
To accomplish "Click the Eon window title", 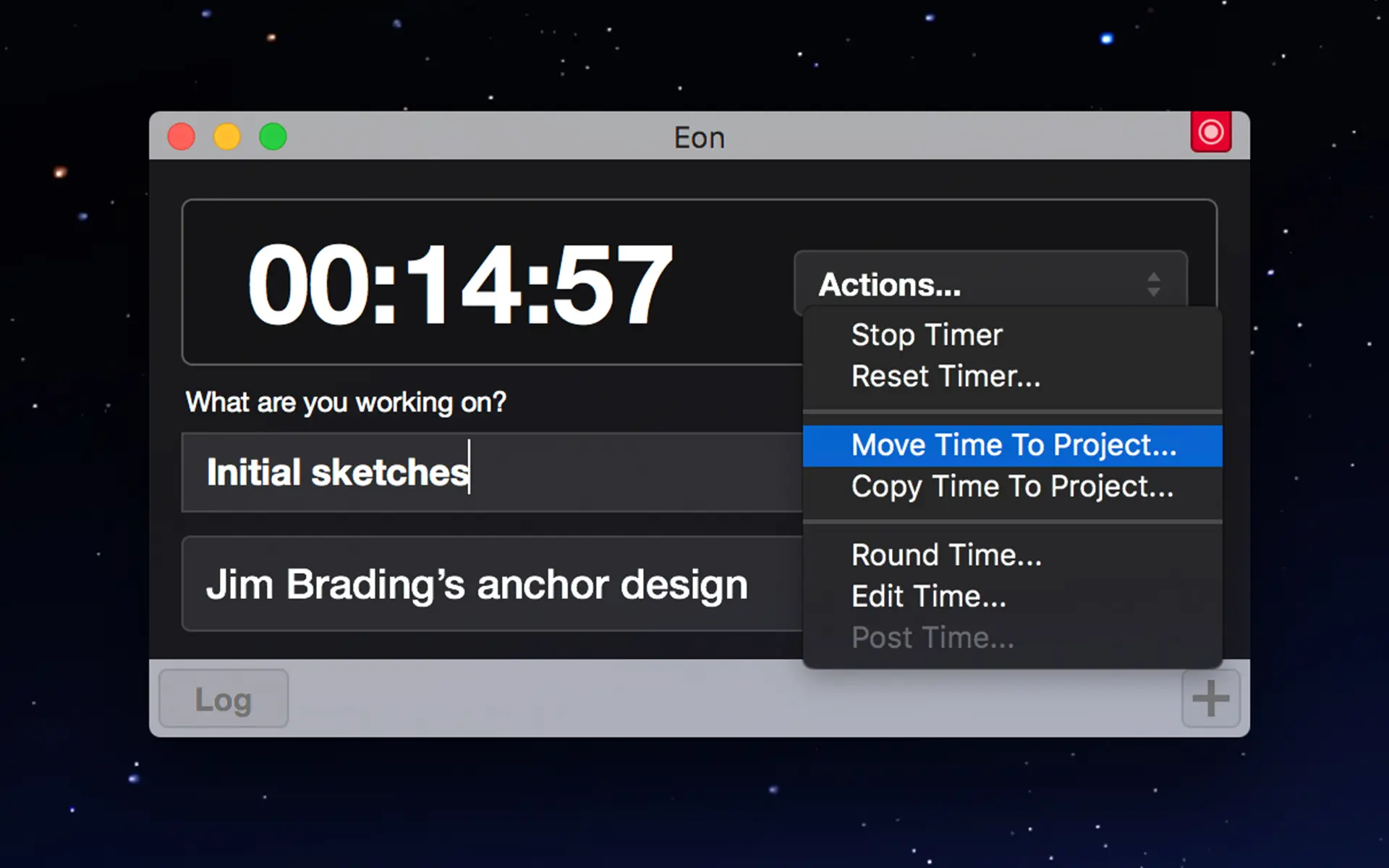I will tap(699, 137).
